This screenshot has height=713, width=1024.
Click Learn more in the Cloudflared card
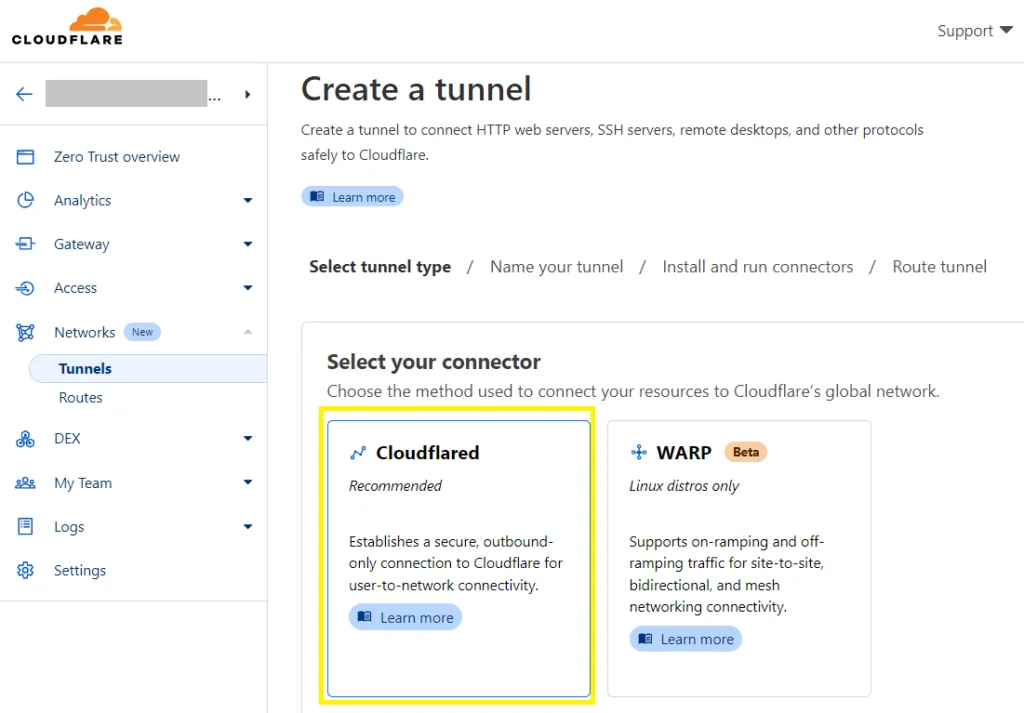pos(406,617)
